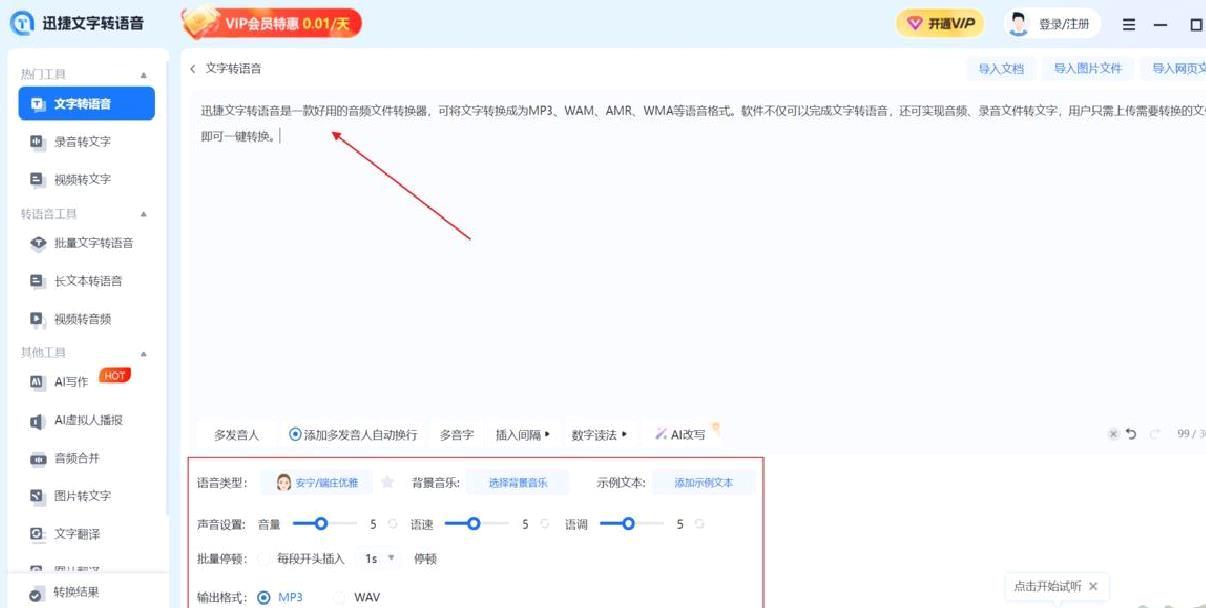Click the 输出格式 label
This screenshot has width=1206, height=608.
pos(221,598)
